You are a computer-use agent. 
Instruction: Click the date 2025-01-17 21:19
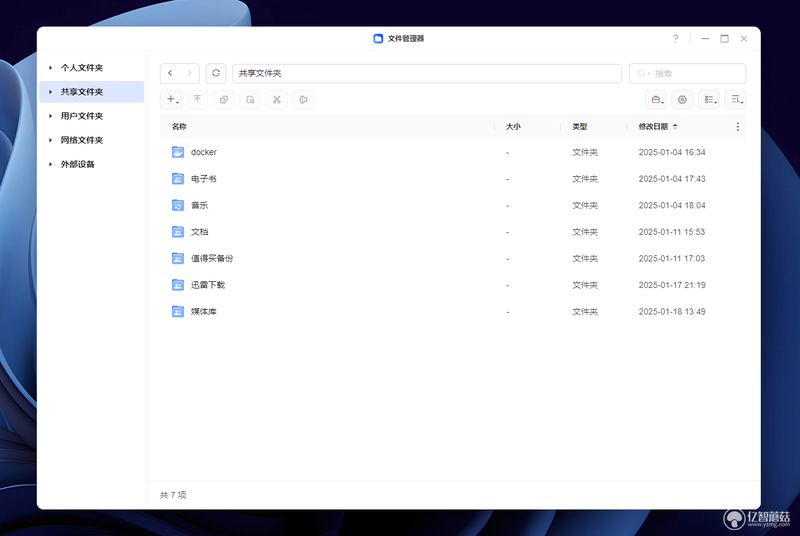672,285
